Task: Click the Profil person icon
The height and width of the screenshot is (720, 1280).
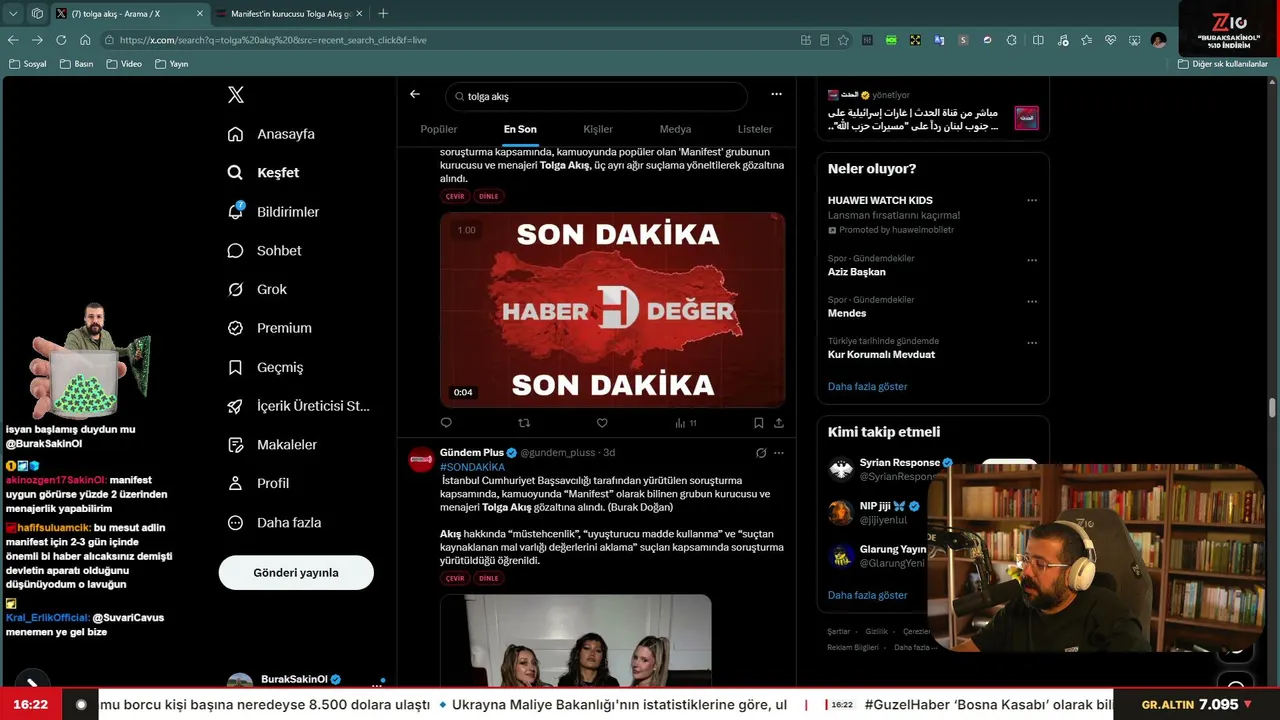Action: pyautogui.click(x=235, y=483)
